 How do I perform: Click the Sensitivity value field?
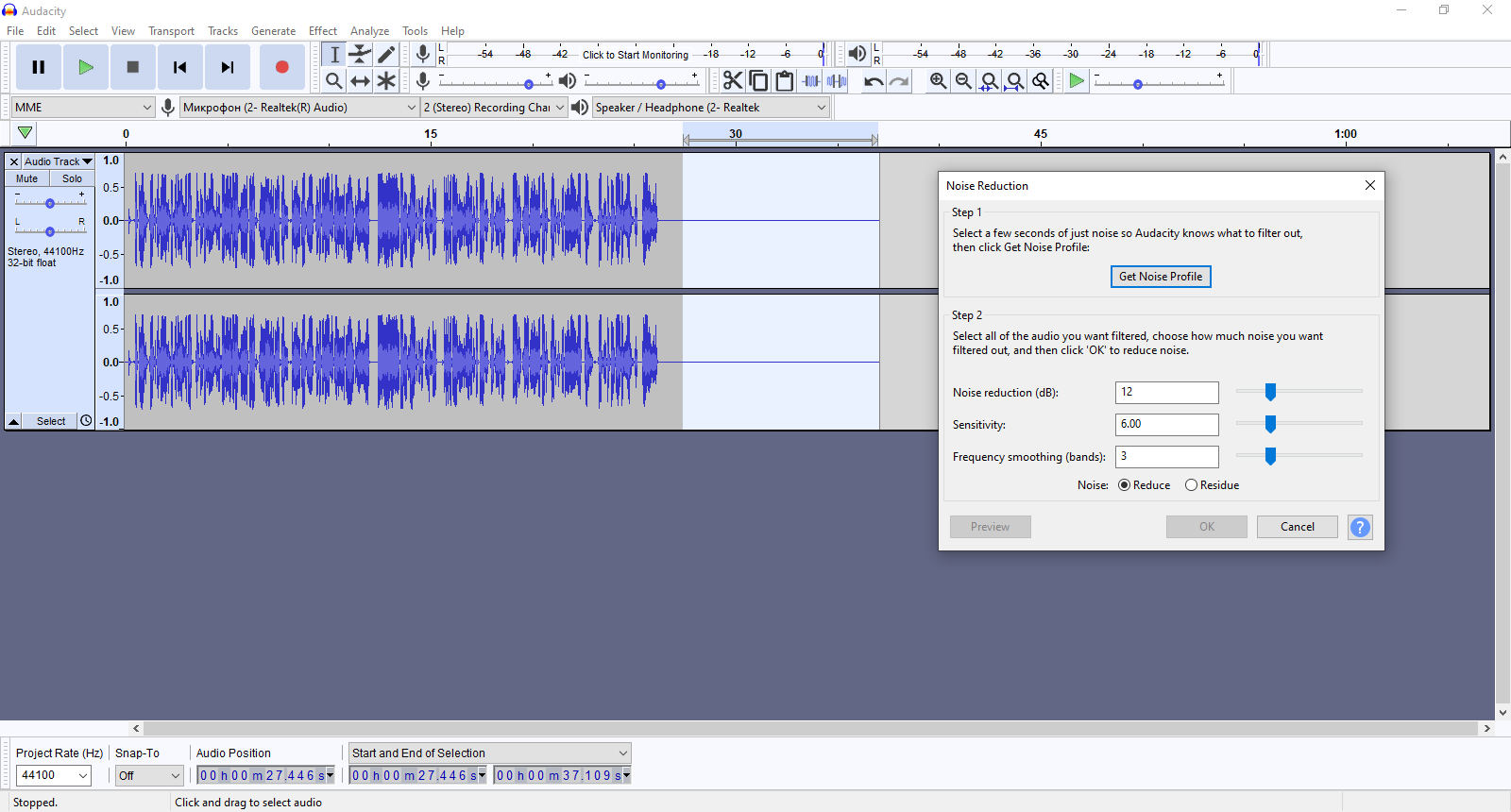click(1167, 424)
